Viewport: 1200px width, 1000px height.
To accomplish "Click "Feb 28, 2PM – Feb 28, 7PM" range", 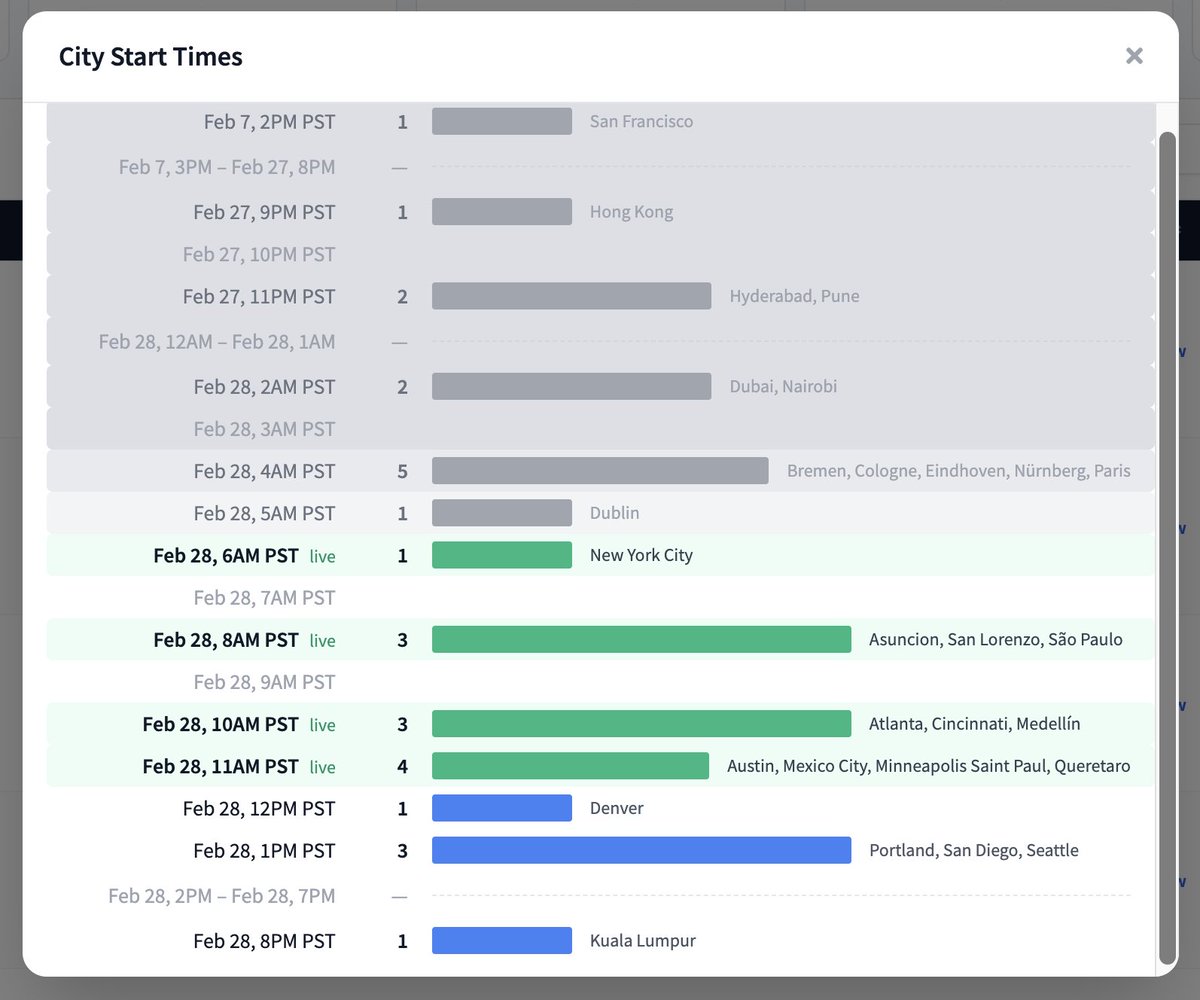I will tap(222, 896).
